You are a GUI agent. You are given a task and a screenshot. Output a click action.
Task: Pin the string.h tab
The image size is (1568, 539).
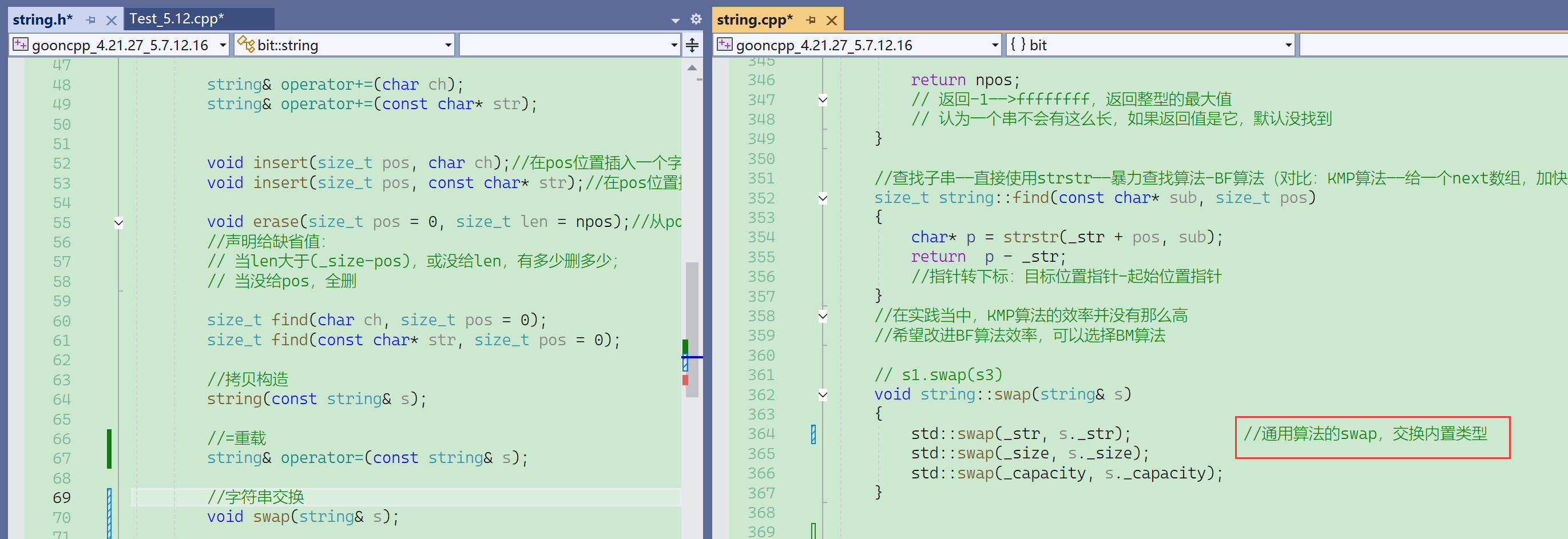[x=91, y=20]
